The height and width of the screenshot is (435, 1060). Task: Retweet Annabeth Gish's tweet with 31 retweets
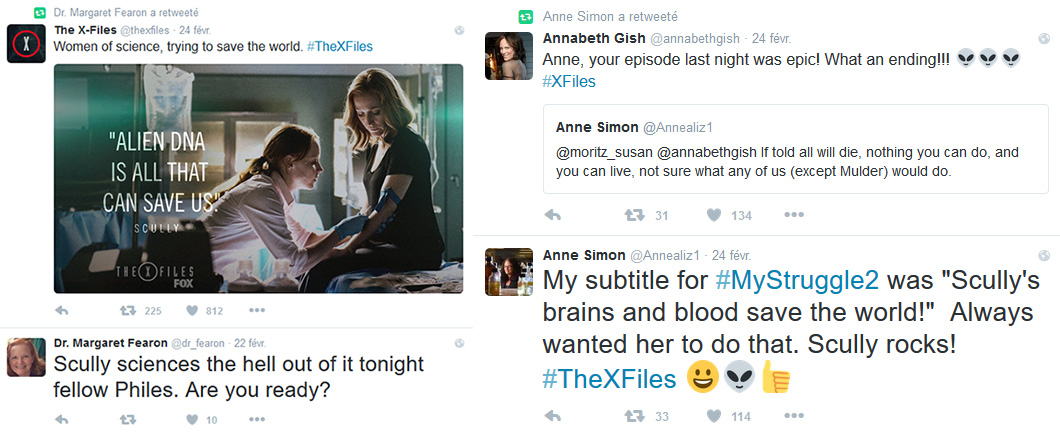[x=633, y=215]
